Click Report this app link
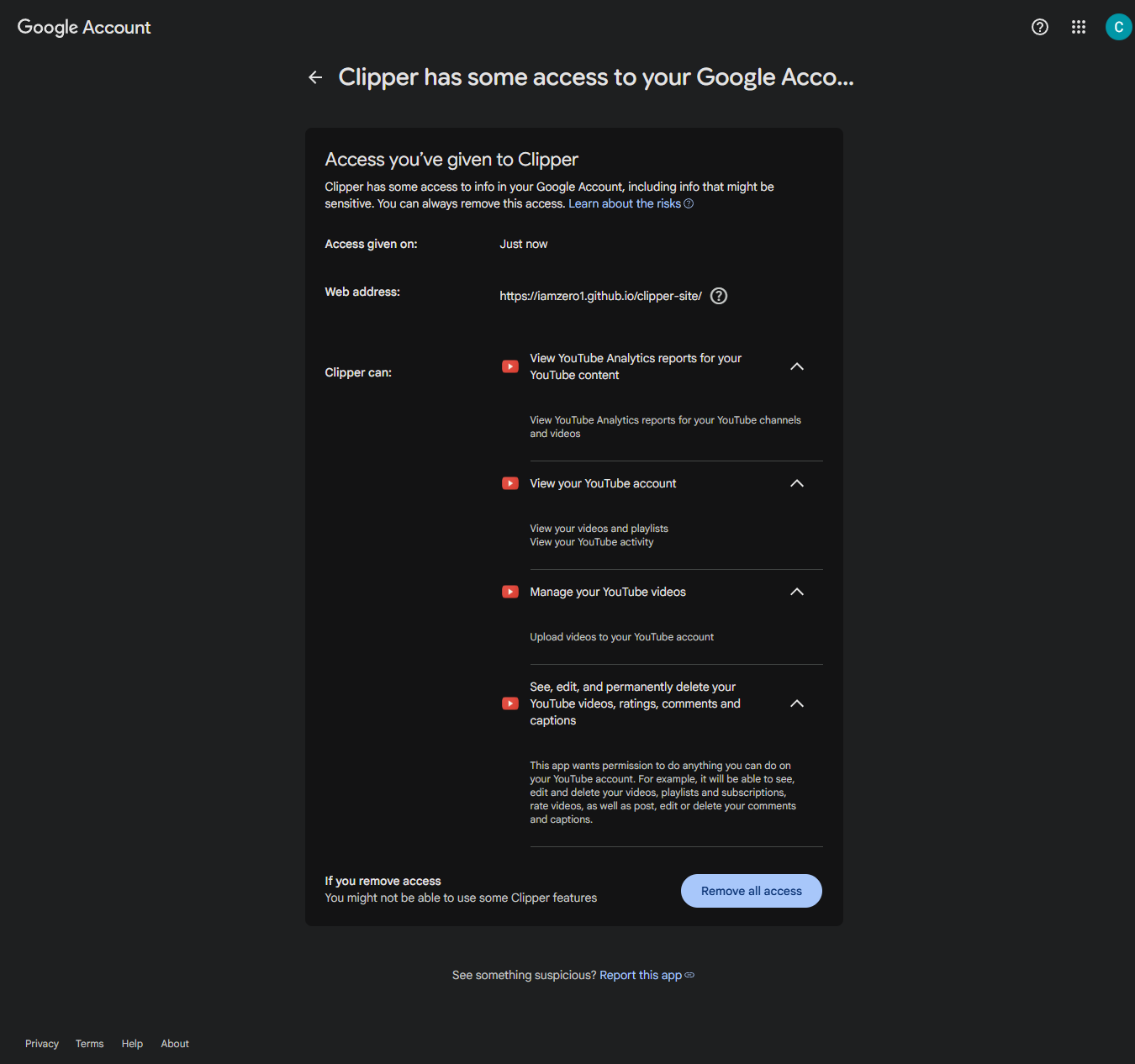The image size is (1135, 1064). [x=647, y=975]
